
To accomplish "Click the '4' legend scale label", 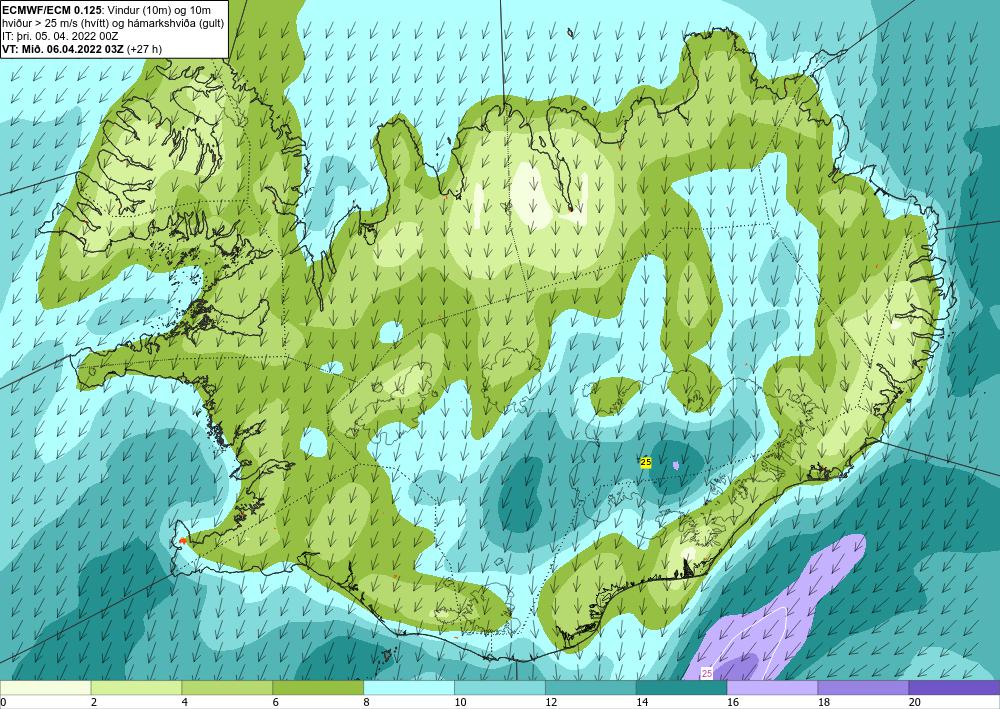I will click(x=185, y=702).
